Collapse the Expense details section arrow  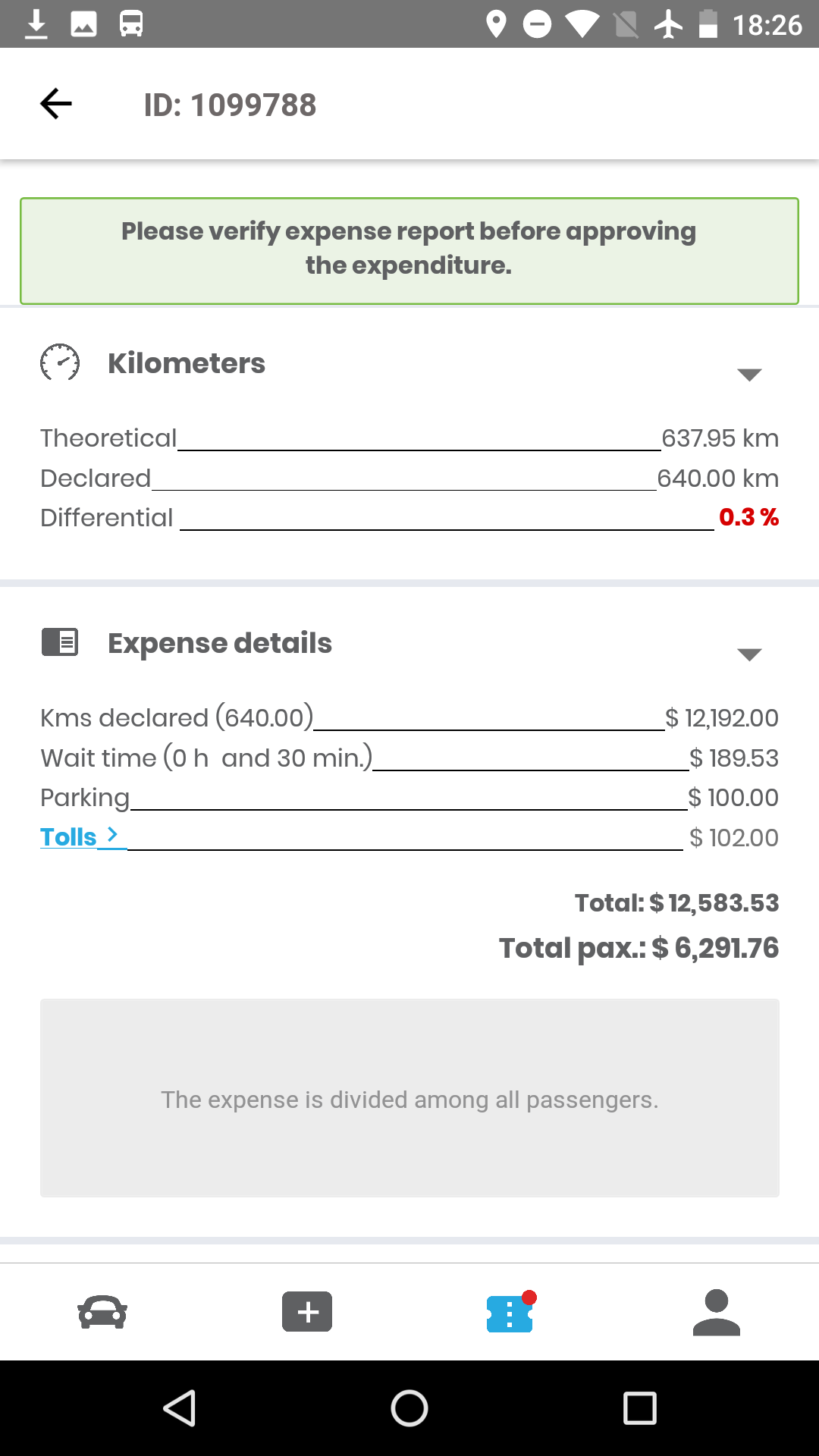point(749,654)
